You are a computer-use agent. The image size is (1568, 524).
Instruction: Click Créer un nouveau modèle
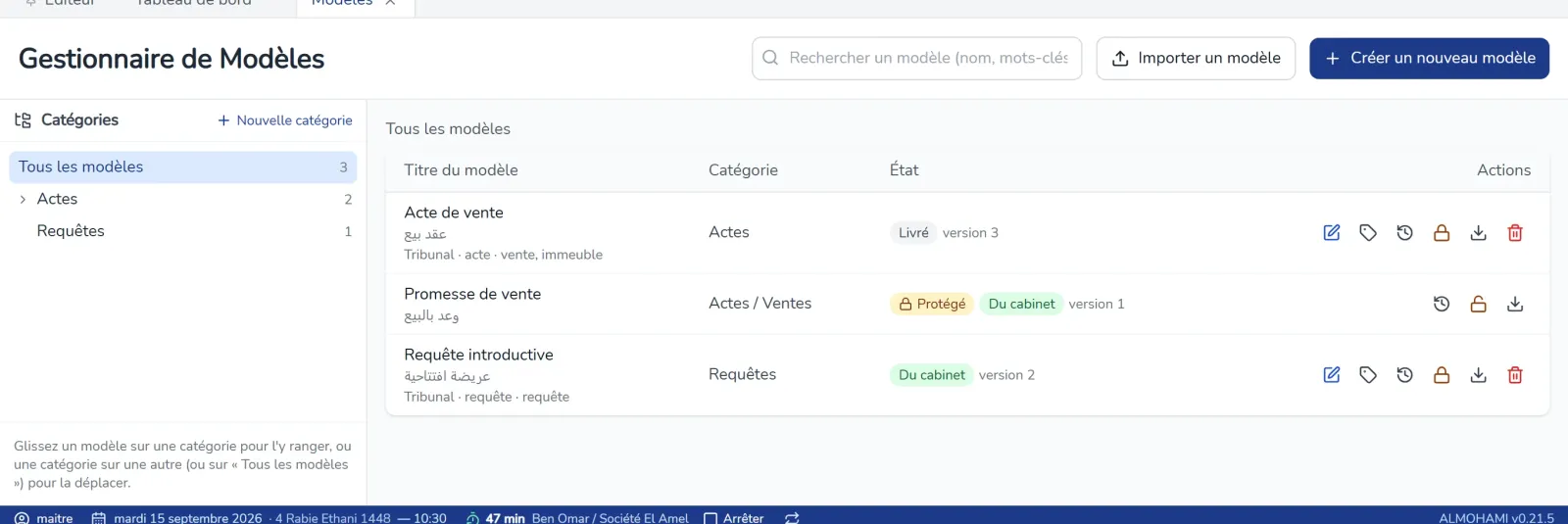[x=1429, y=59]
